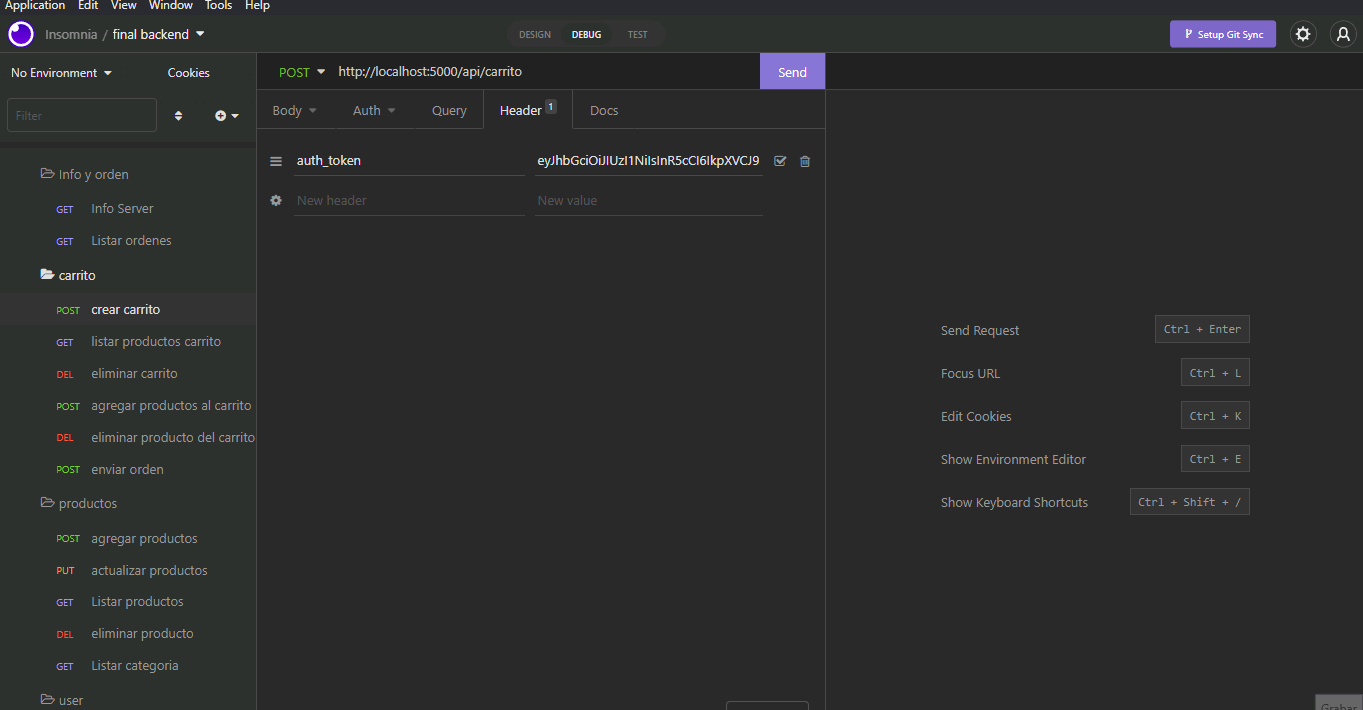Open the settings gear in the top bar

pyautogui.click(x=1302, y=33)
